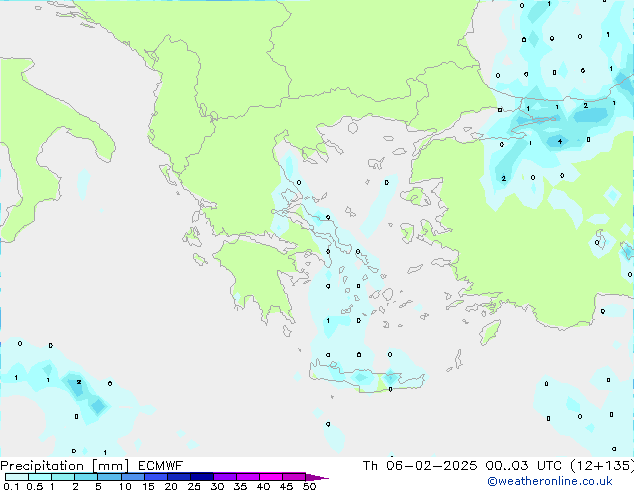Select the 40–45 mm pink legend swatch

point(271,477)
